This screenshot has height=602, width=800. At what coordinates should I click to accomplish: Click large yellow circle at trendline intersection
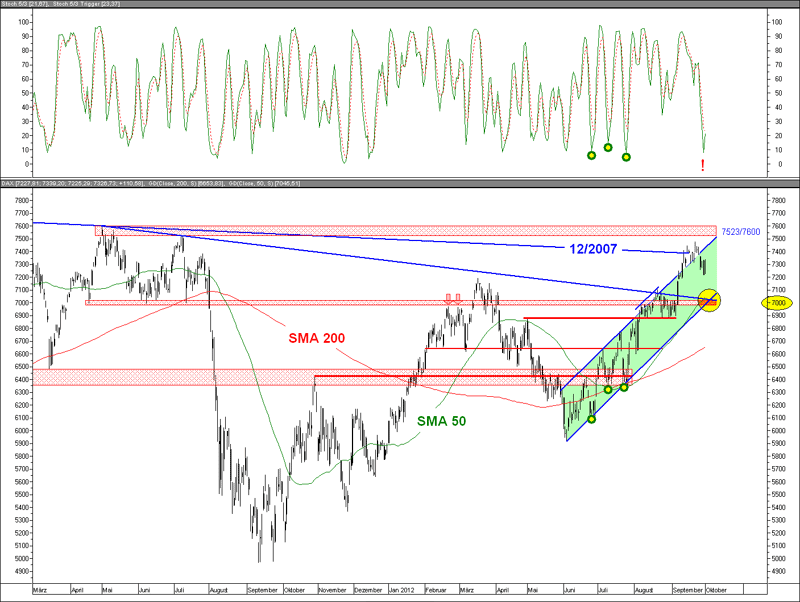tap(709, 300)
